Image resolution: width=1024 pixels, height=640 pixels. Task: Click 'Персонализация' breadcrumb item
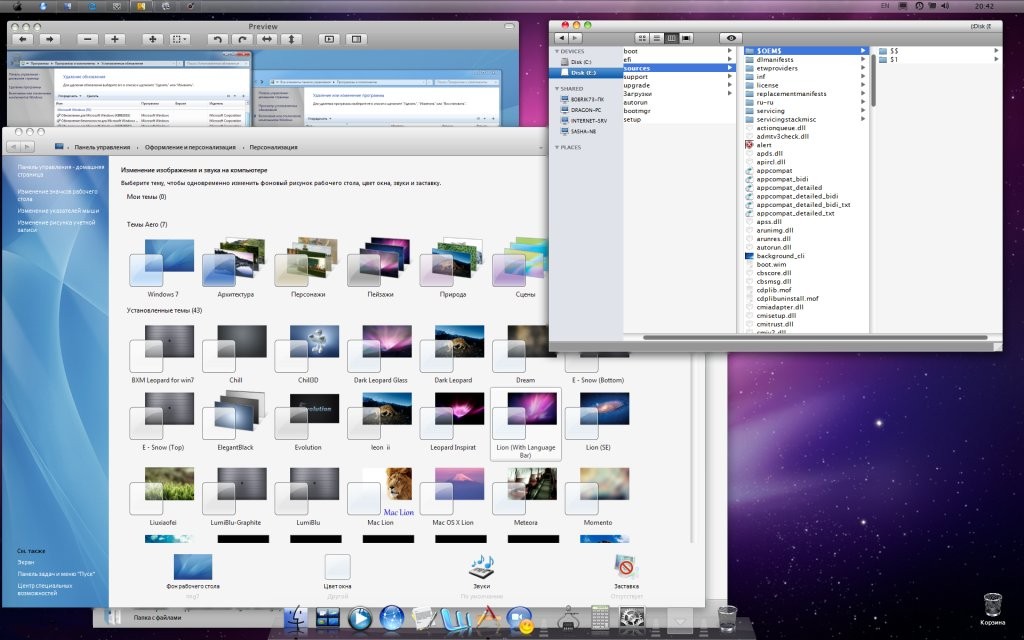point(274,148)
